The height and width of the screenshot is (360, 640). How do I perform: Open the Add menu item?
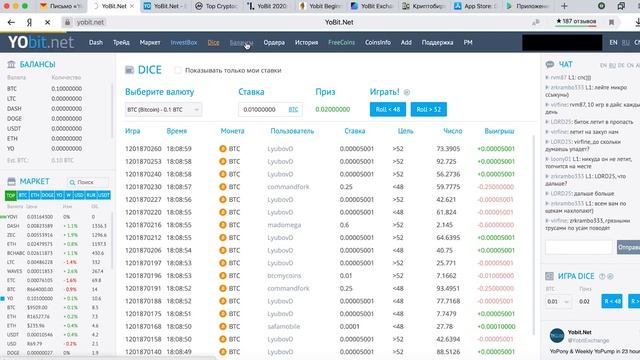click(x=406, y=42)
